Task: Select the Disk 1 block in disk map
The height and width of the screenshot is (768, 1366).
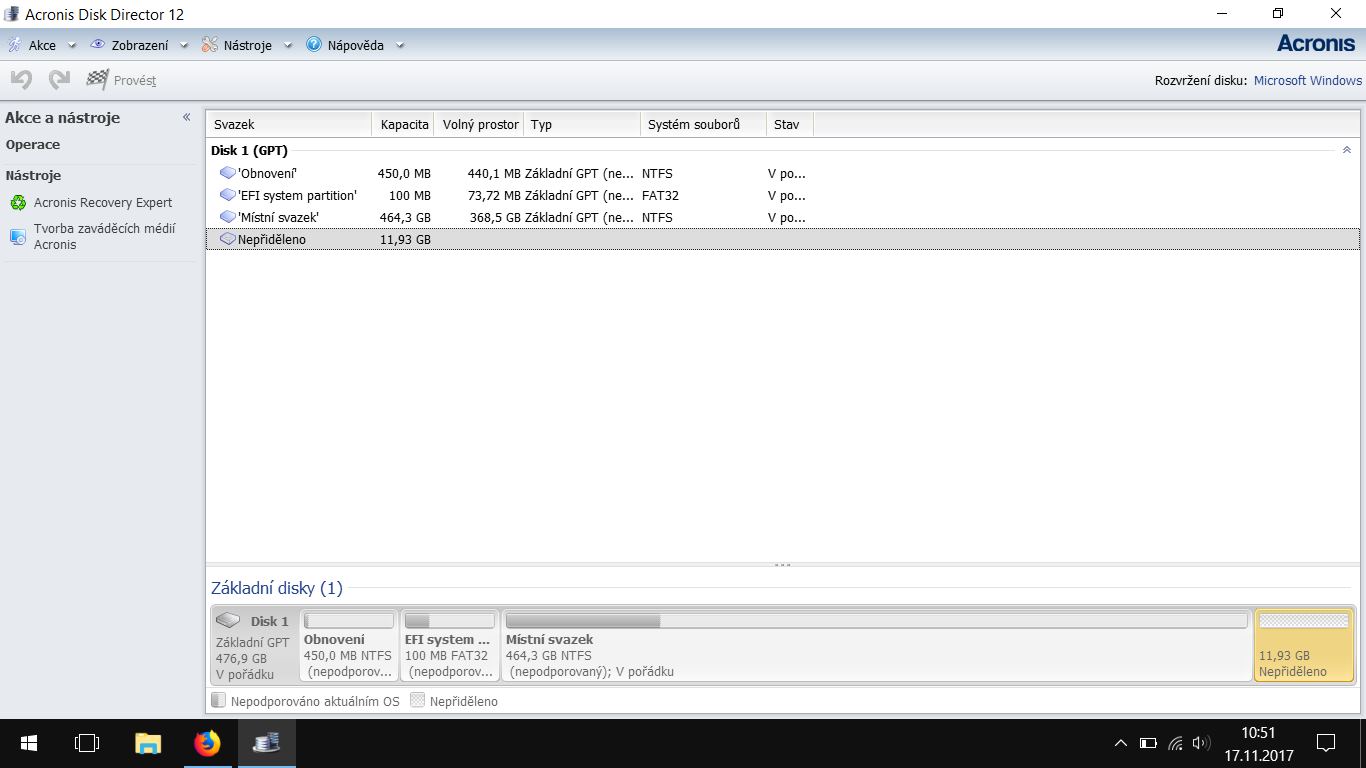Action: click(x=254, y=645)
